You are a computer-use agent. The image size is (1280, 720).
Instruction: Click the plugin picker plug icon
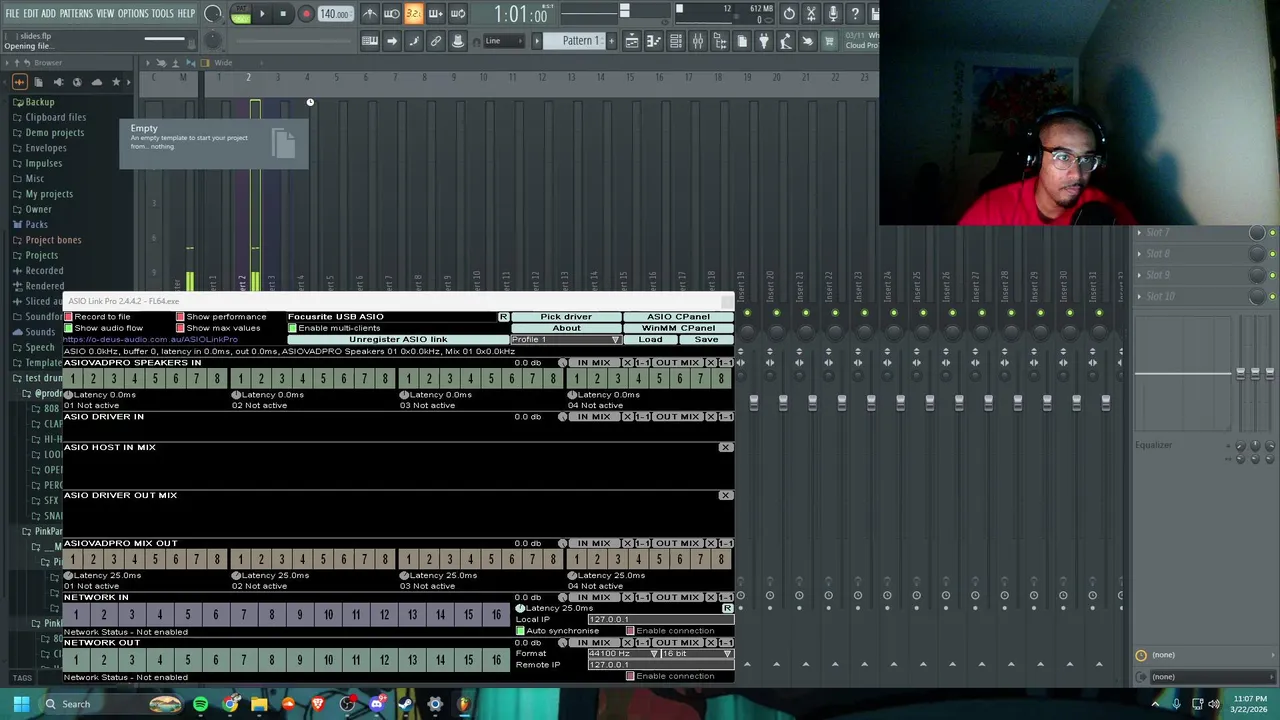(x=764, y=41)
